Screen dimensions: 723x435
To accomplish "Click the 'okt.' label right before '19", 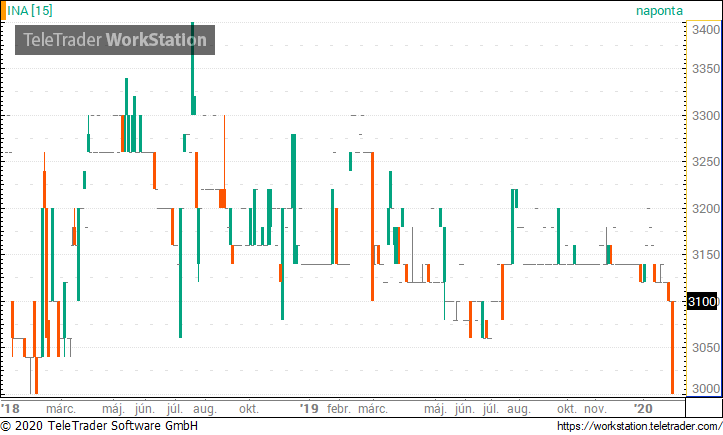I will (x=249, y=409).
